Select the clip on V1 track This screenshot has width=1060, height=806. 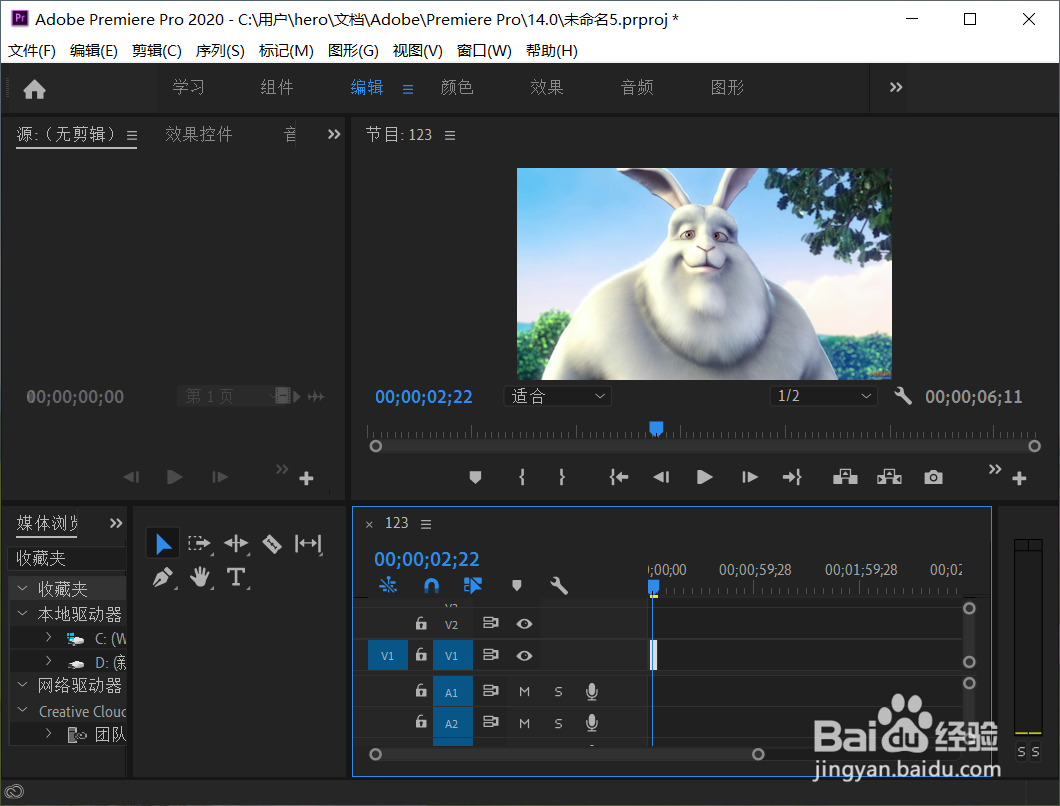654,655
